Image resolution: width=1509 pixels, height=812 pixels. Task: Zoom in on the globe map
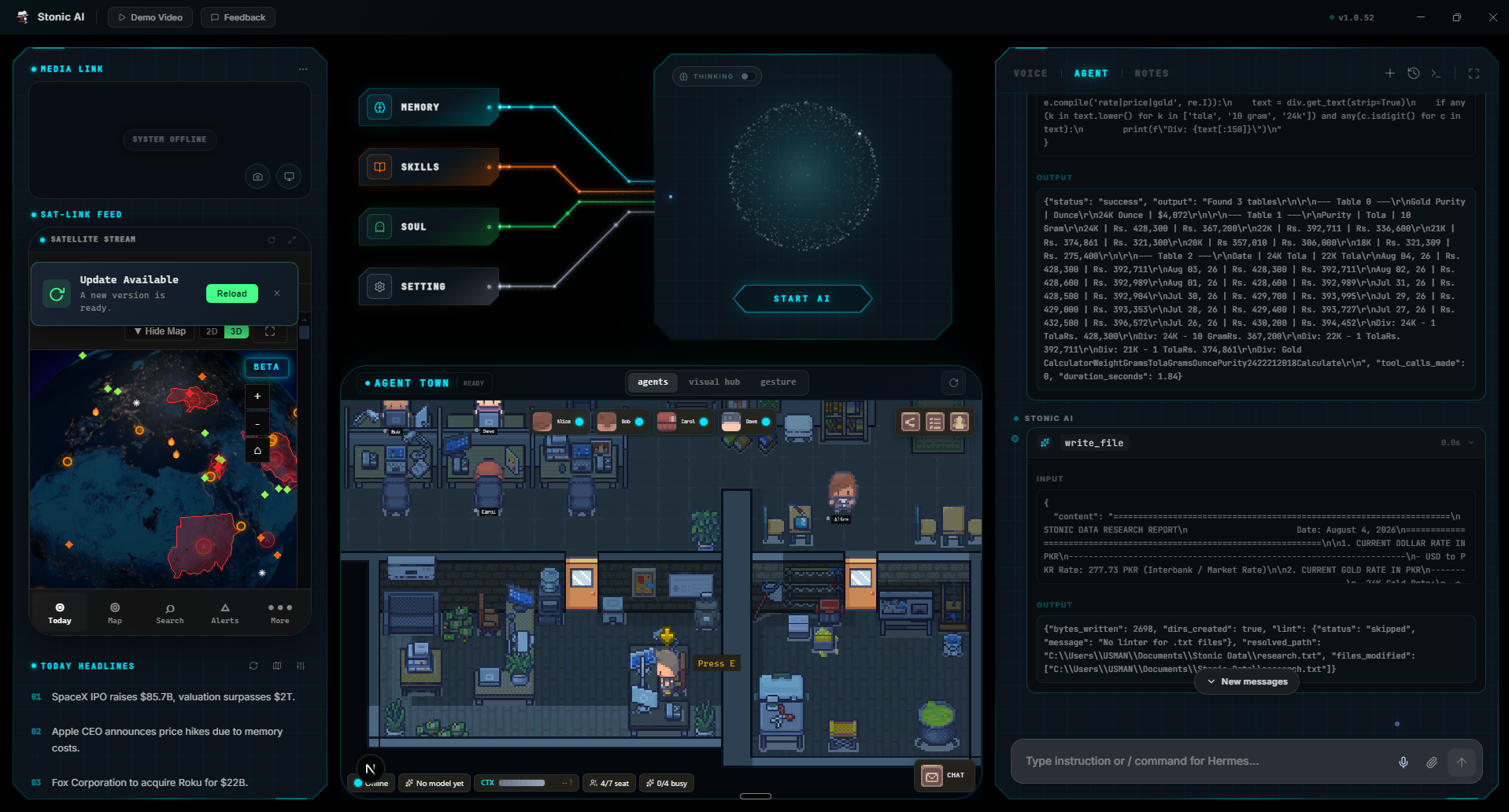257,397
